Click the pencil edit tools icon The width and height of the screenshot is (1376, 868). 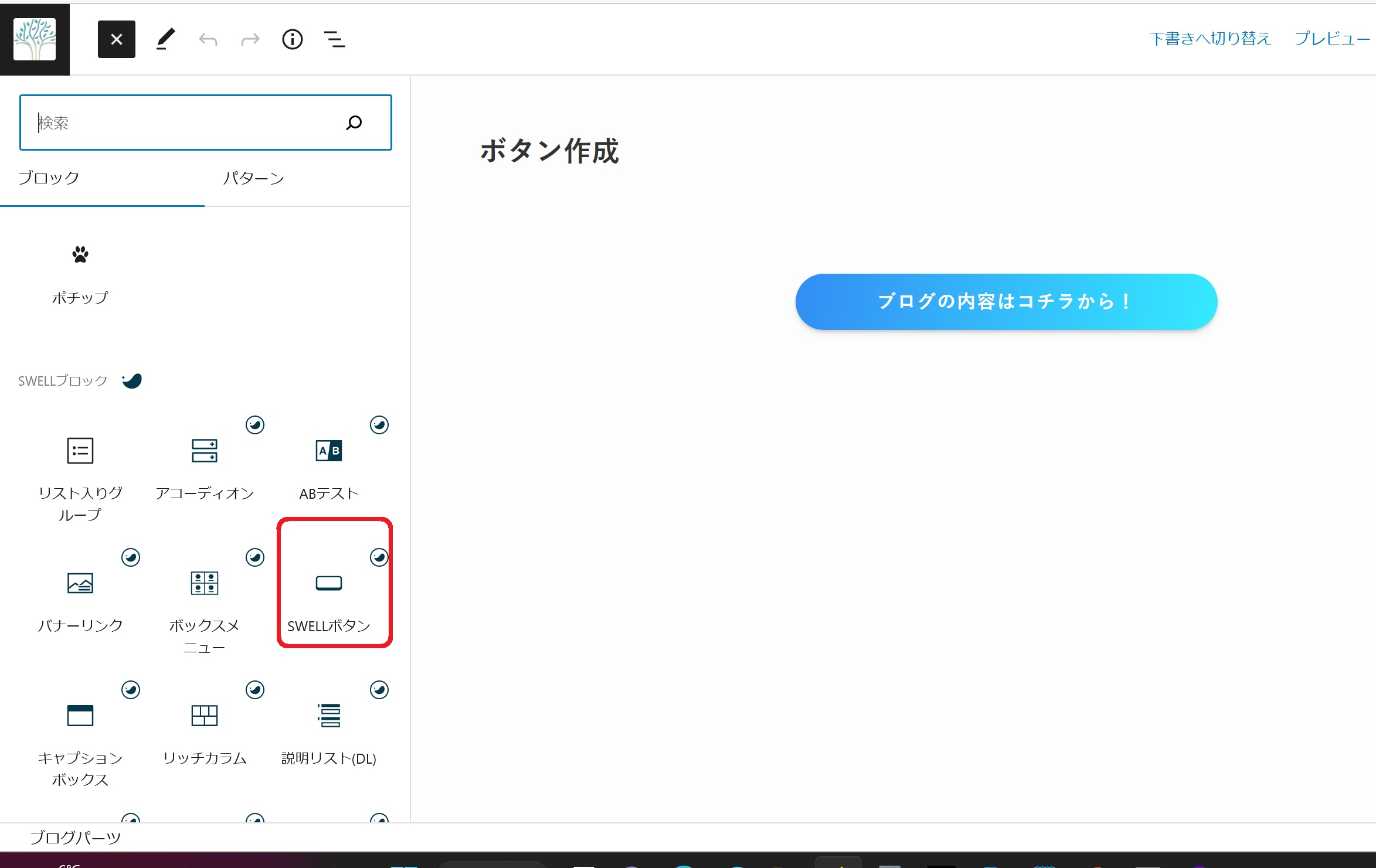pos(165,39)
